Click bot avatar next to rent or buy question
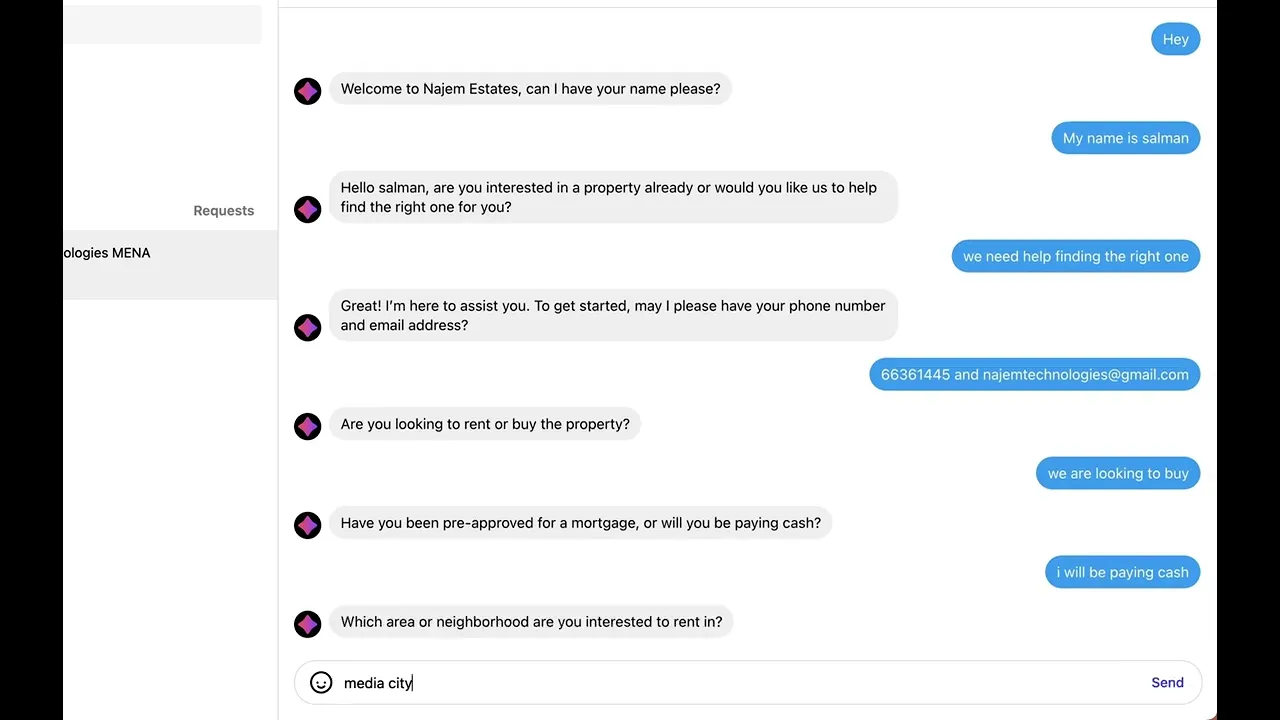Image resolution: width=1280 pixels, height=720 pixels. pyautogui.click(x=308, y=426)
